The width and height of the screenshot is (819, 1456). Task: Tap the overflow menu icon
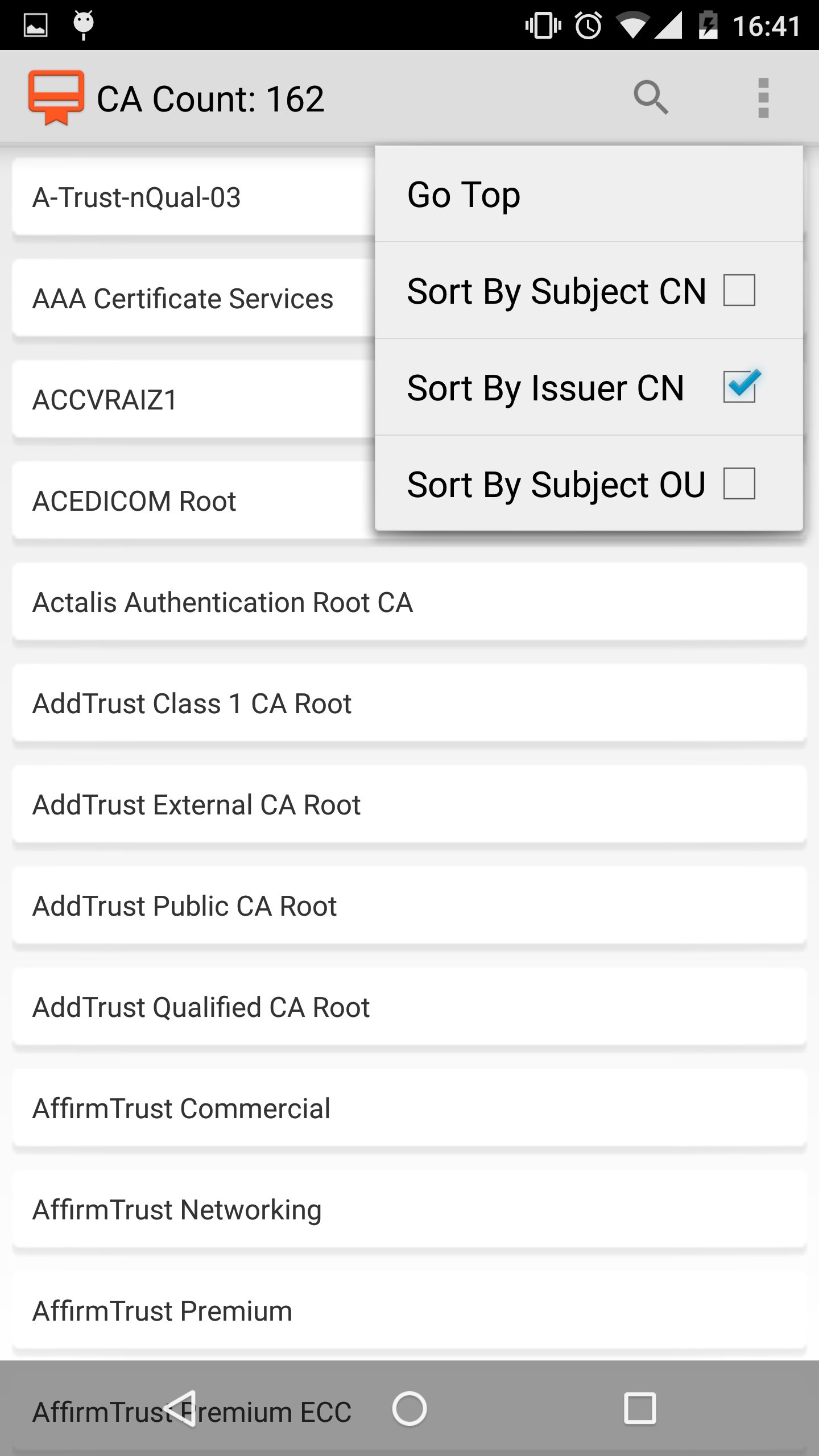(x=763, y=97)
